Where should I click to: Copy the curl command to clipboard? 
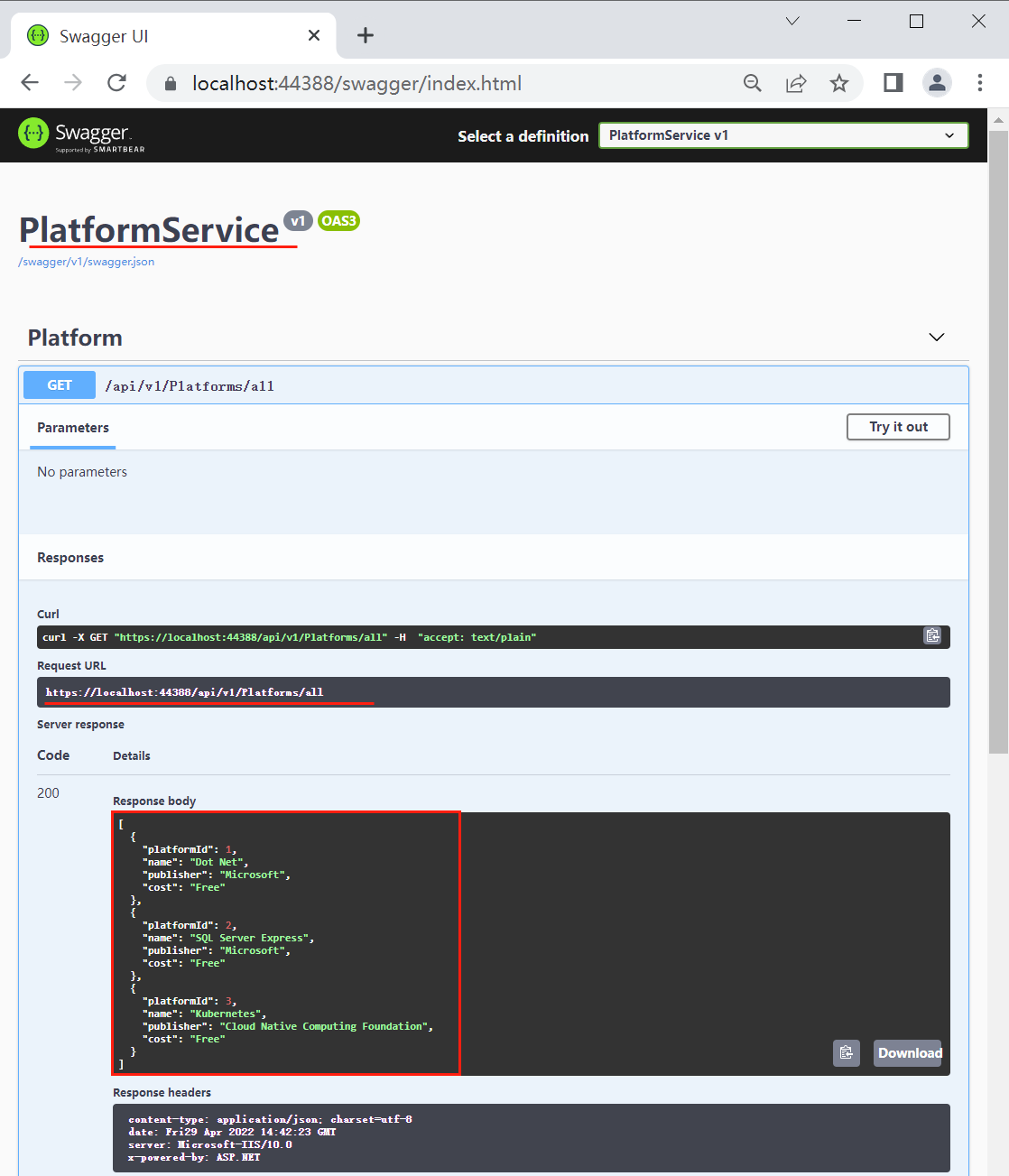pos(932,636)
